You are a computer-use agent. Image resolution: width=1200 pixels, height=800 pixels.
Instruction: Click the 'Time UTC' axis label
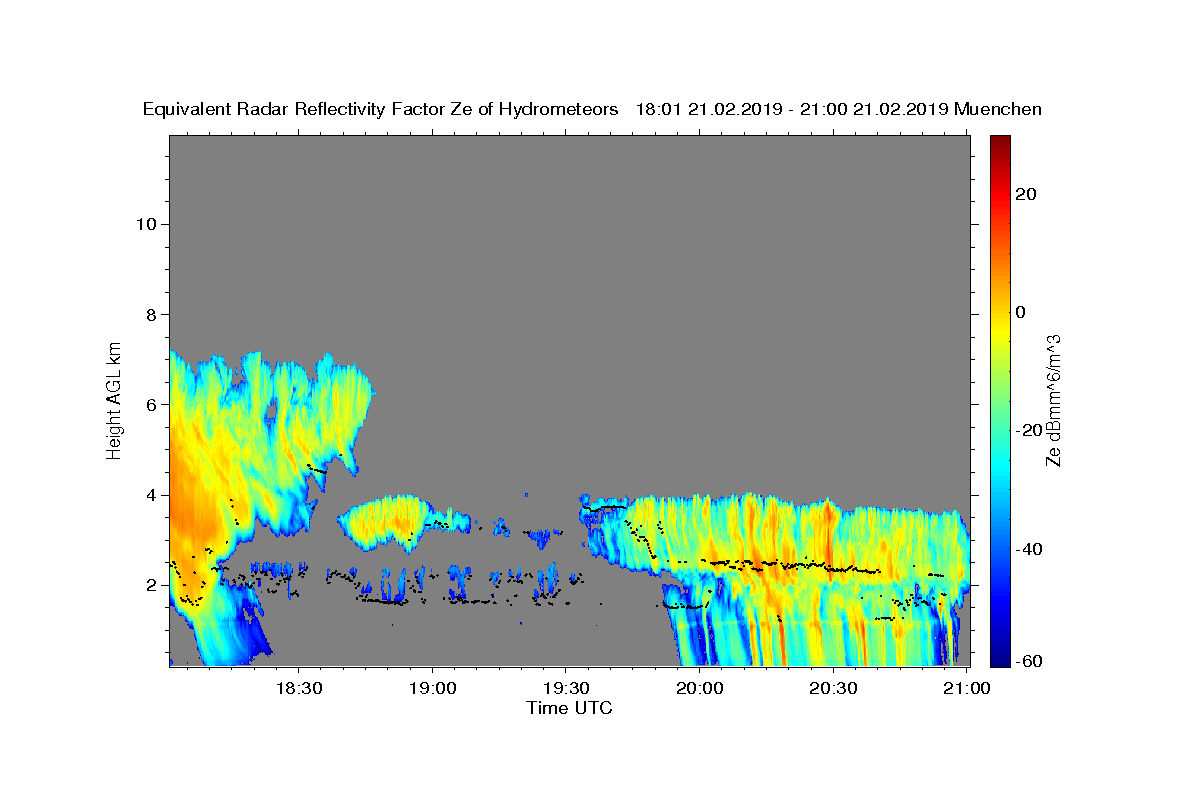(569, 708)
